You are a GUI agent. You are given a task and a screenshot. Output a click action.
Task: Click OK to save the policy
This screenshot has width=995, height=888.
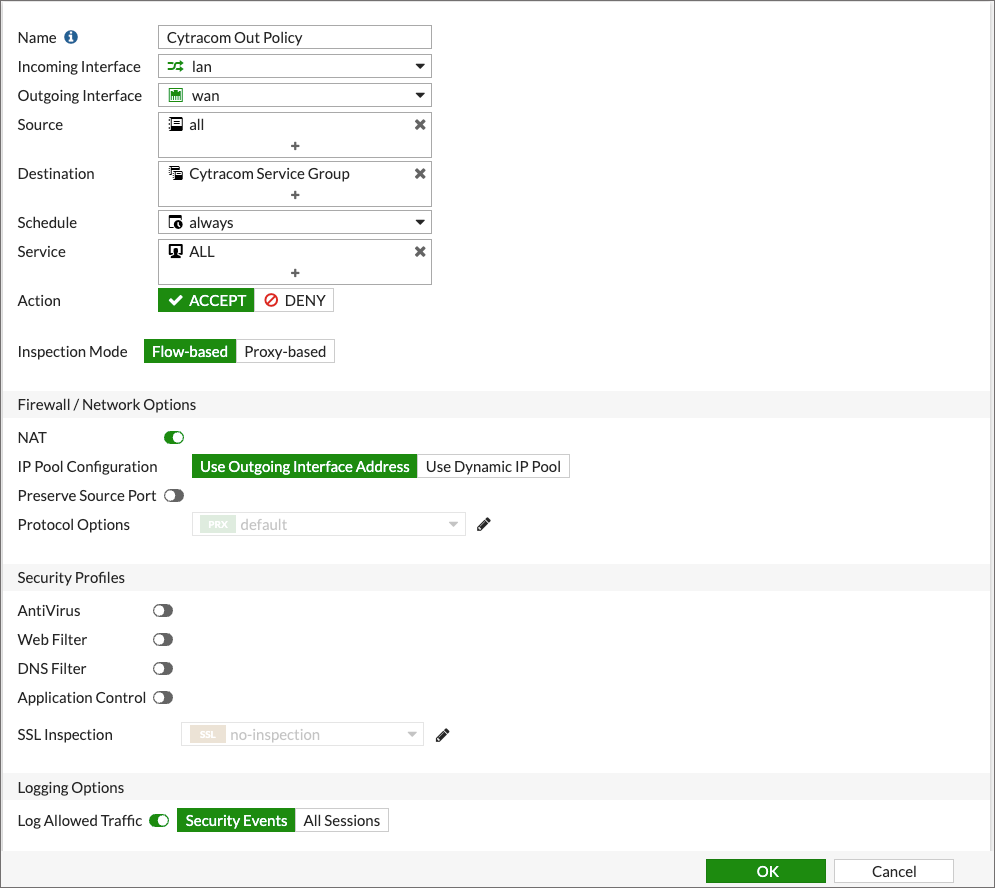[x=766, y=871]
